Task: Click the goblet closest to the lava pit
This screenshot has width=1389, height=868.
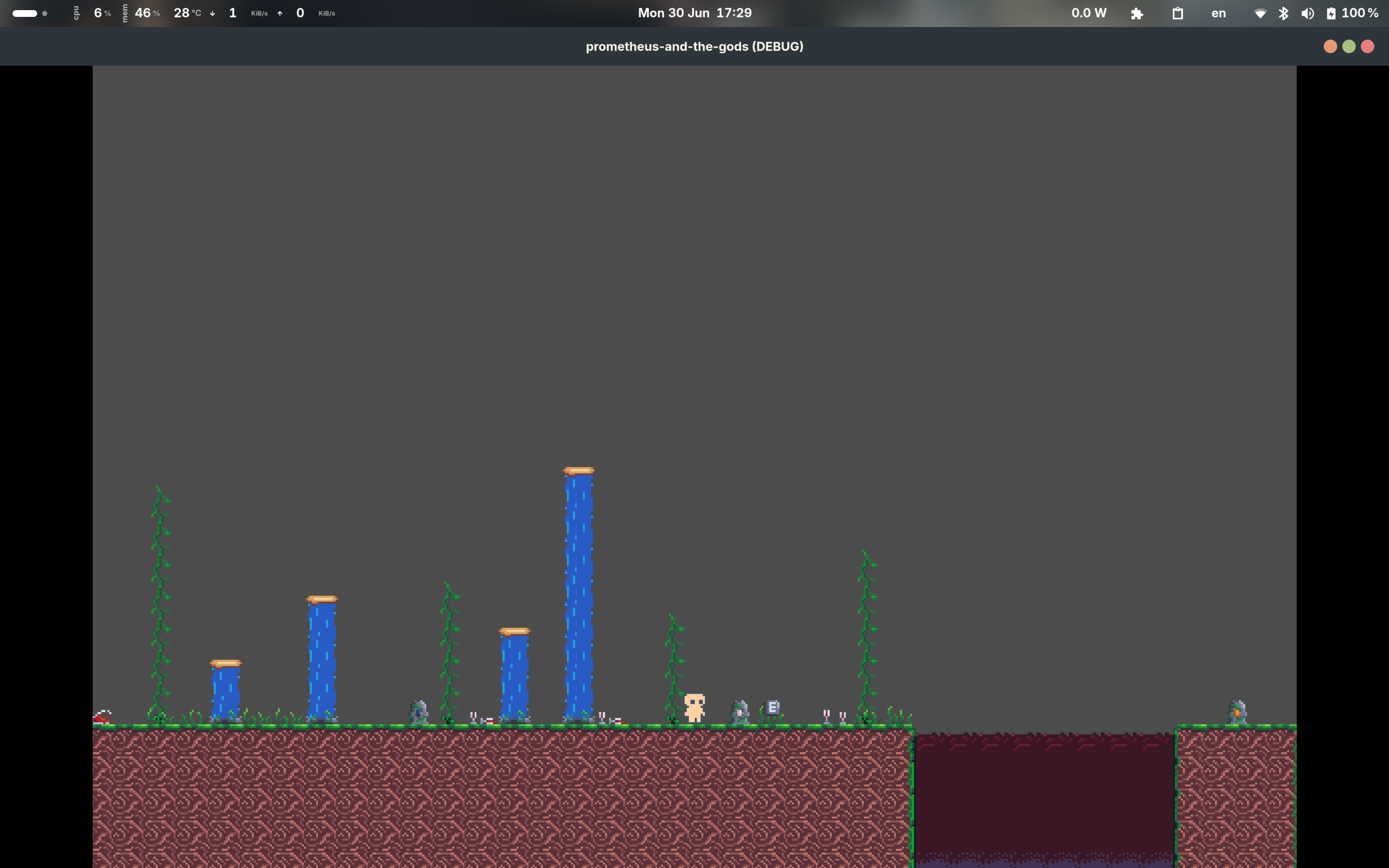Action: pos(842,718)
